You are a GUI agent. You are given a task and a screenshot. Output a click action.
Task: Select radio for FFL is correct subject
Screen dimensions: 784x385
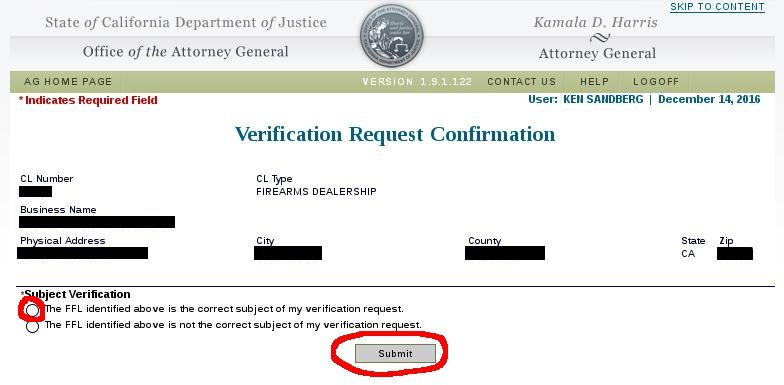pyautogui.click(x=32, y=310)
